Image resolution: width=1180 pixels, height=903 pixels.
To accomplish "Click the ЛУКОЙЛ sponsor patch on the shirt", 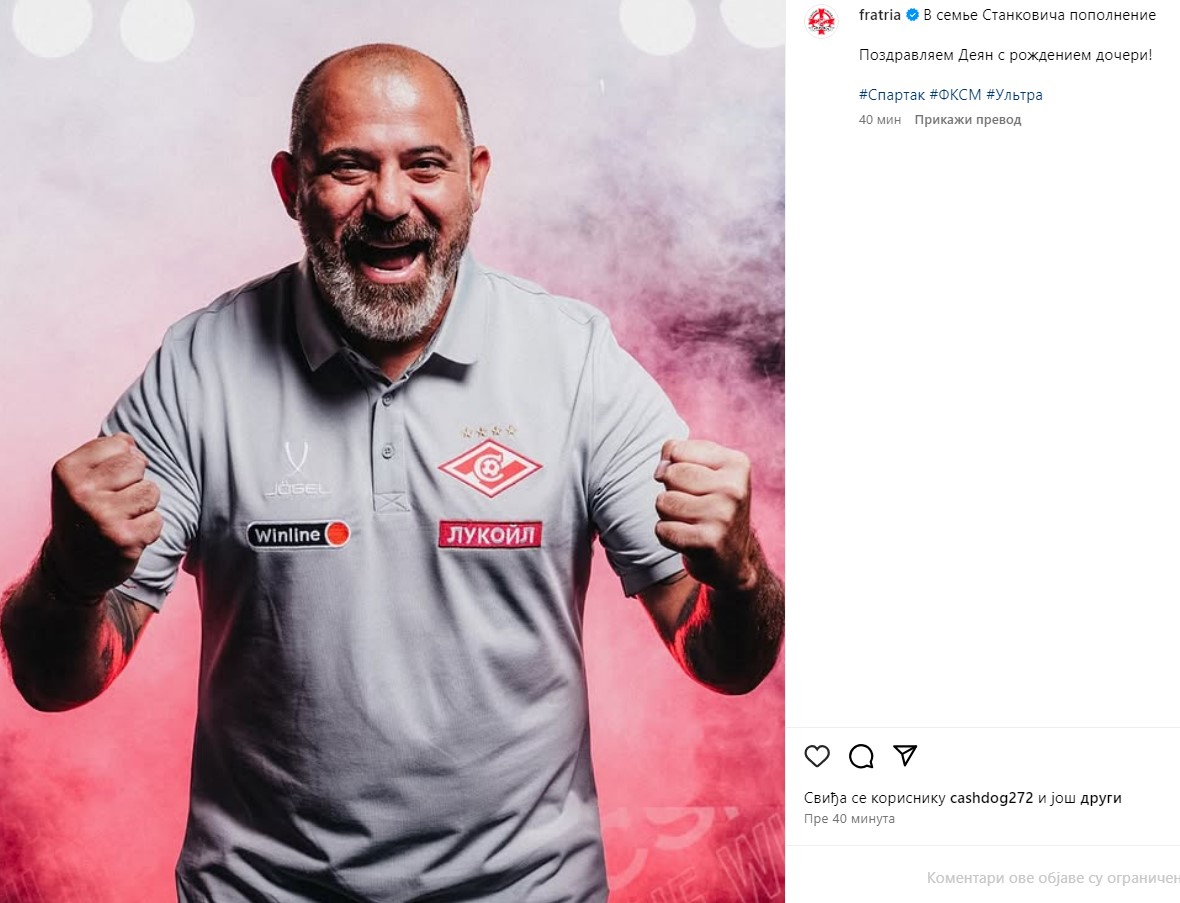I will click(490, 534).
